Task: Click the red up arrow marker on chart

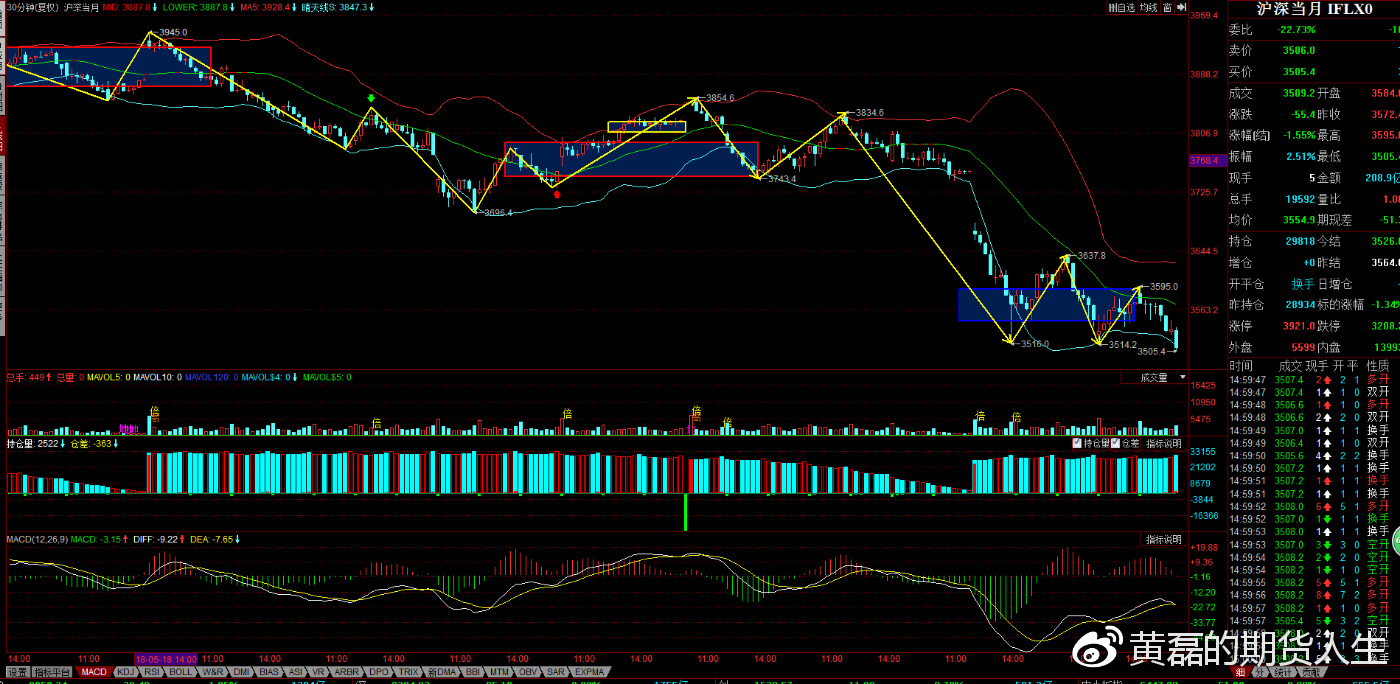Action: [557, 194]
